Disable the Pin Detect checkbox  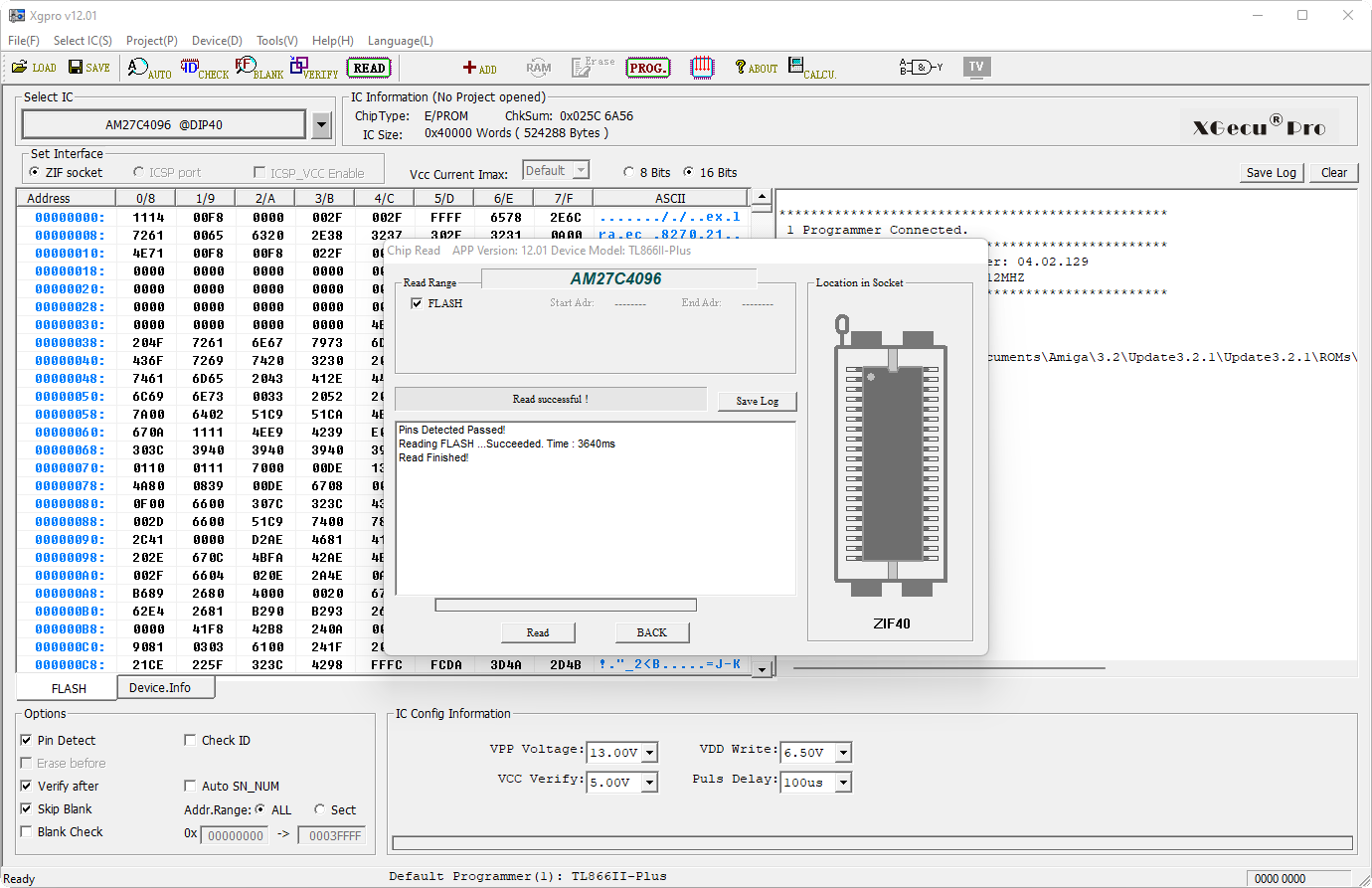[27, 740]
